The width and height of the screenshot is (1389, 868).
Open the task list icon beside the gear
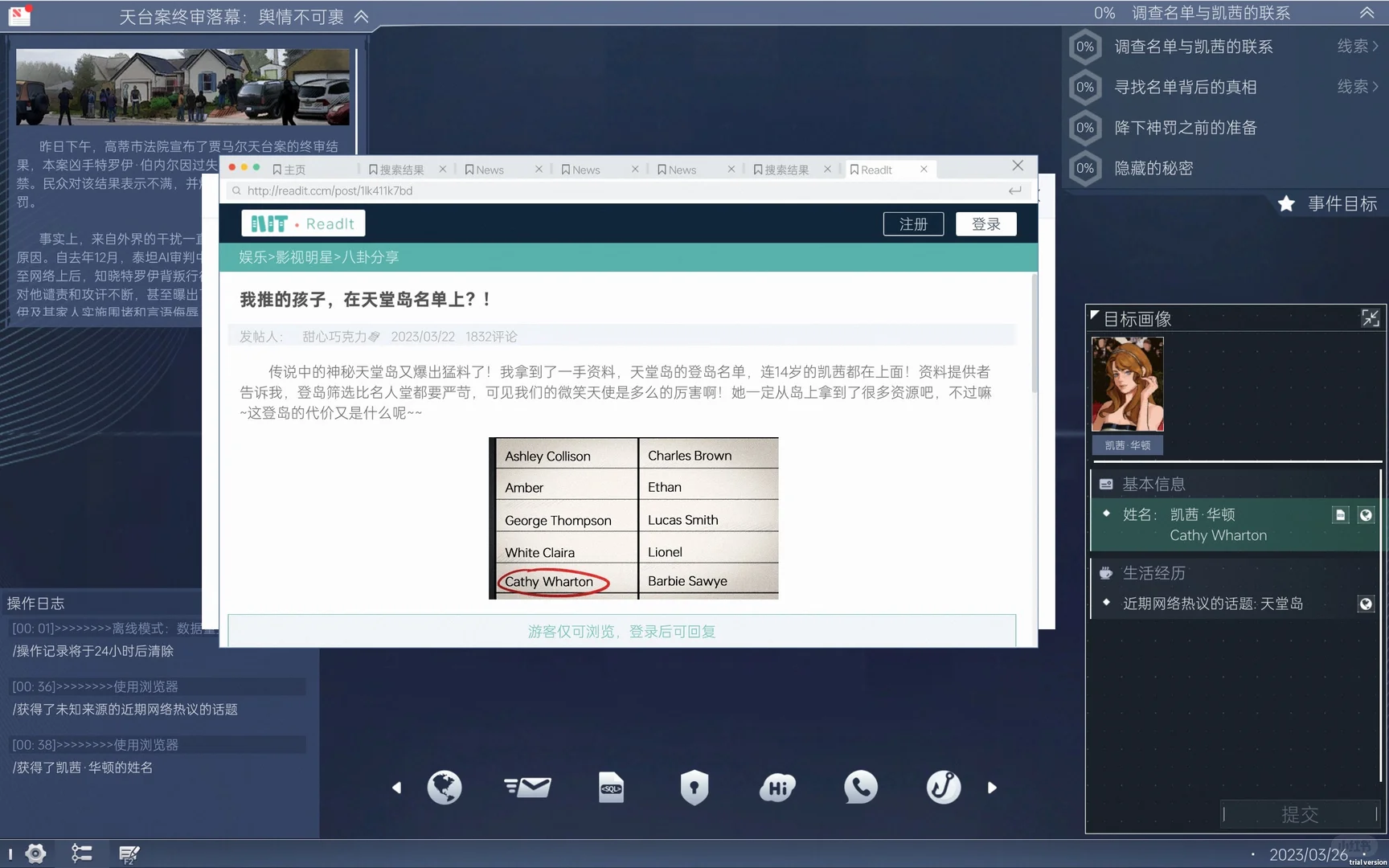click(81, 853)
